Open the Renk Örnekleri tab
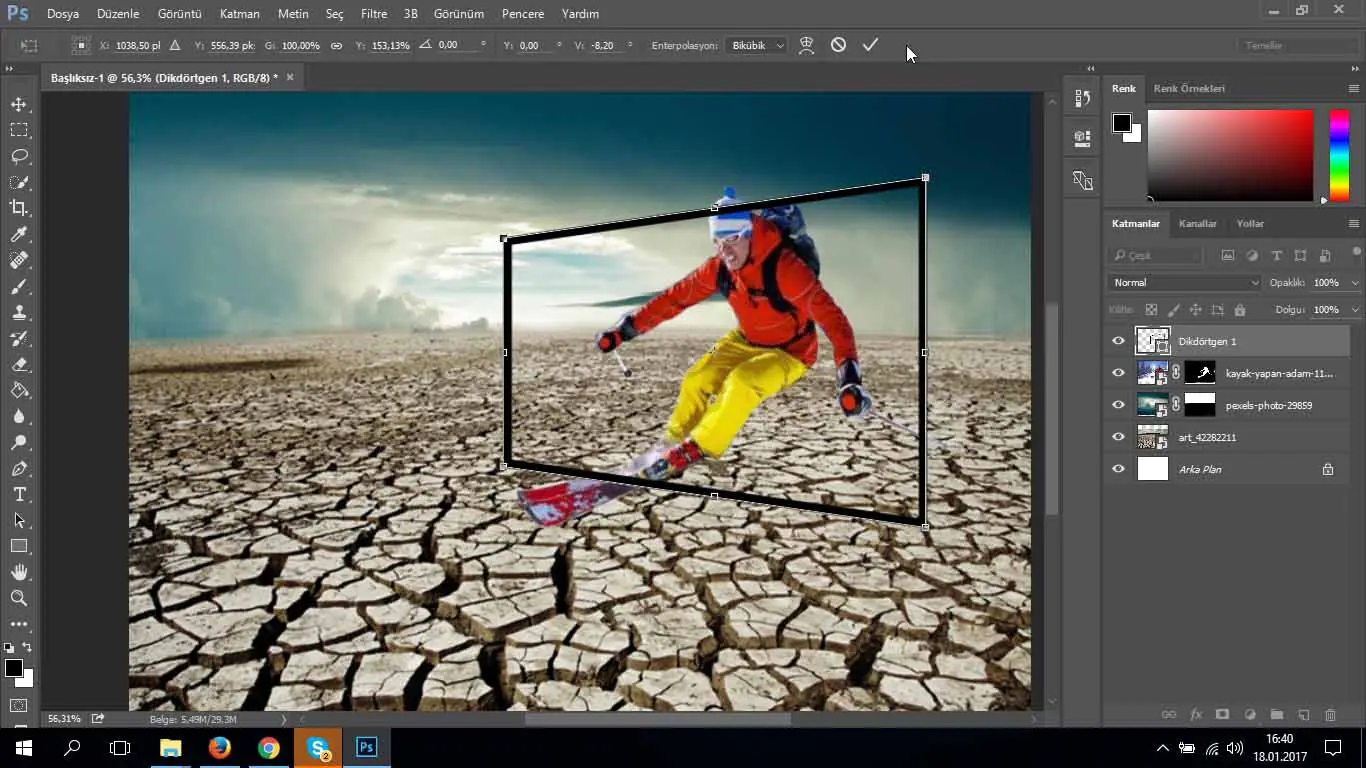This screenshot has width=1366, height=768. (1188, 89)
